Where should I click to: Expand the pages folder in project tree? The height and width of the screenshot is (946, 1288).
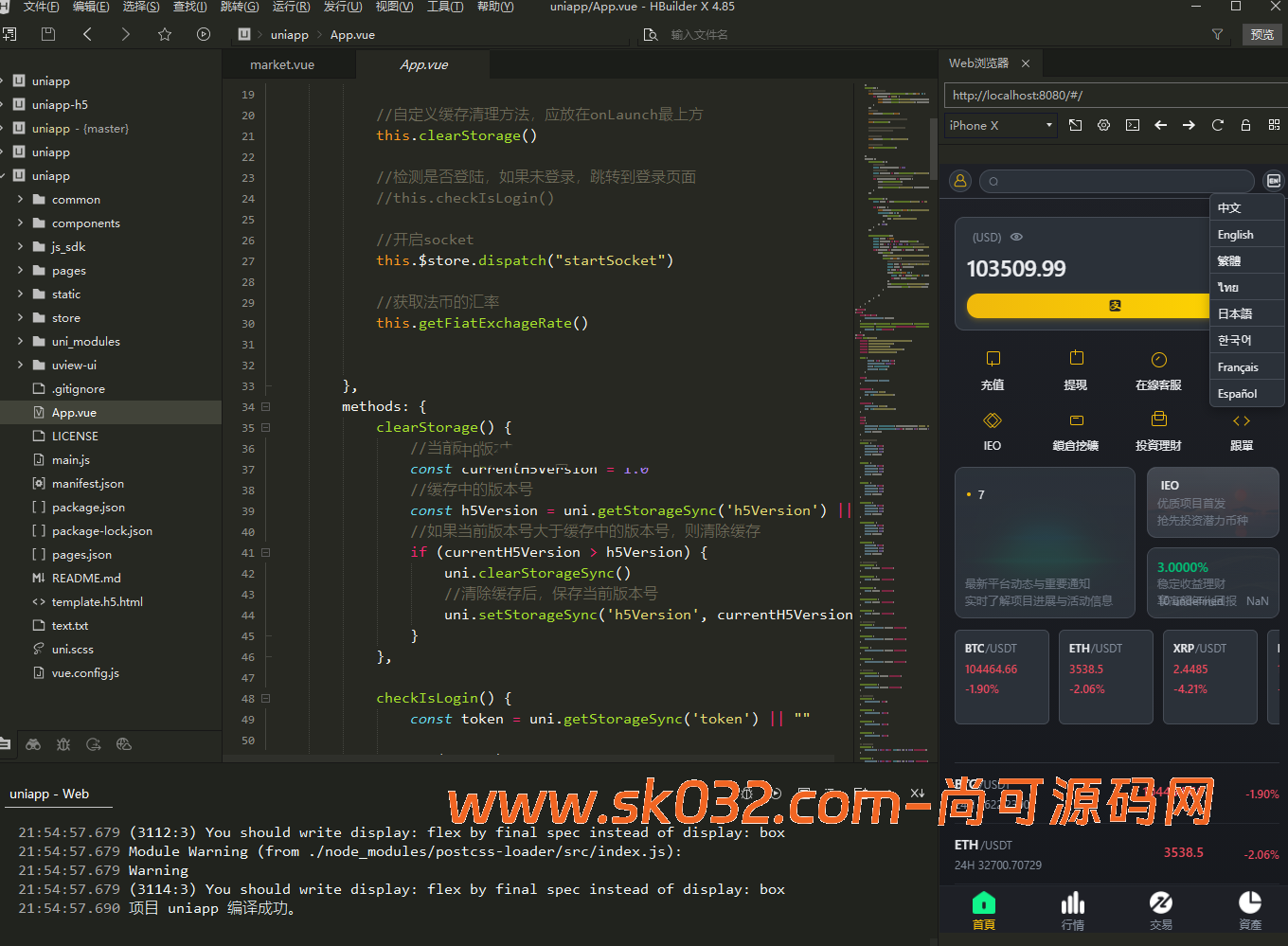click(21, 271)
